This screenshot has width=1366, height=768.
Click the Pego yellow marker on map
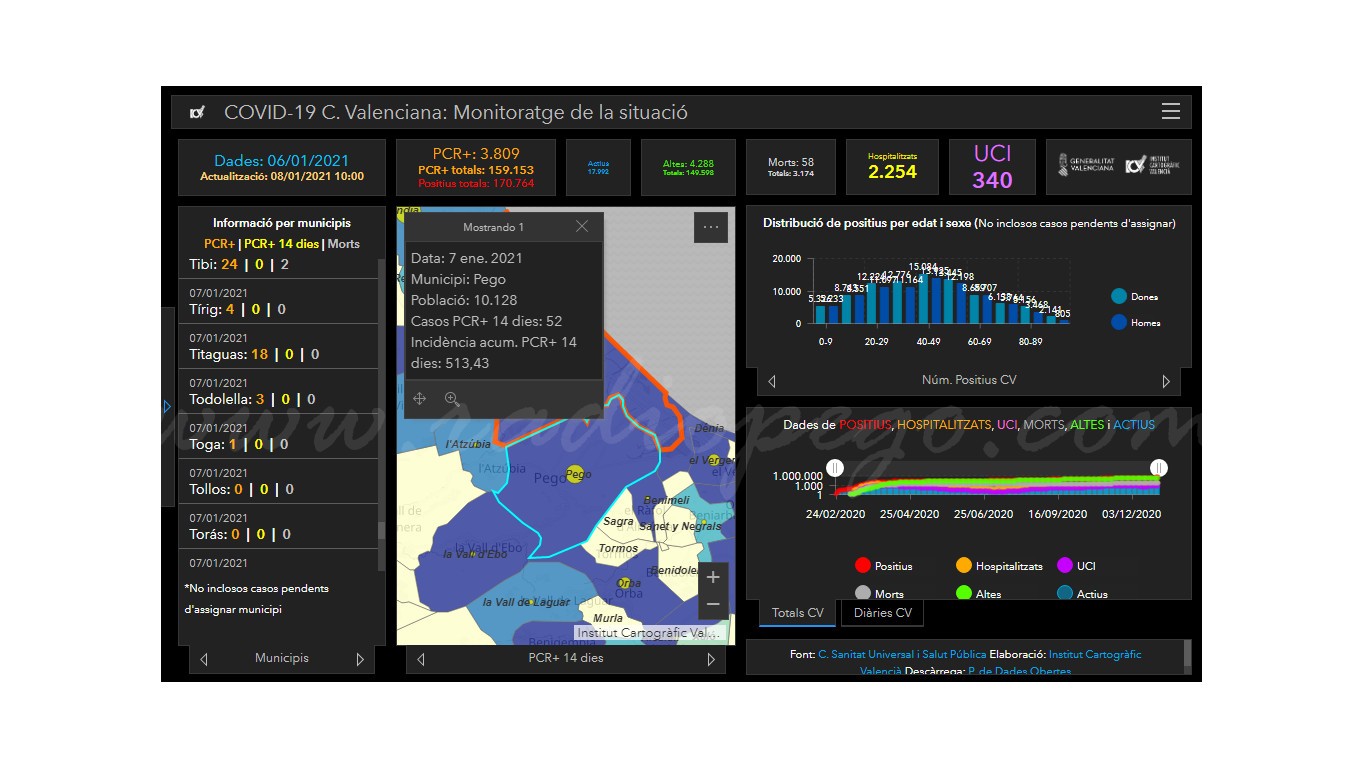(x=575, y=474)
